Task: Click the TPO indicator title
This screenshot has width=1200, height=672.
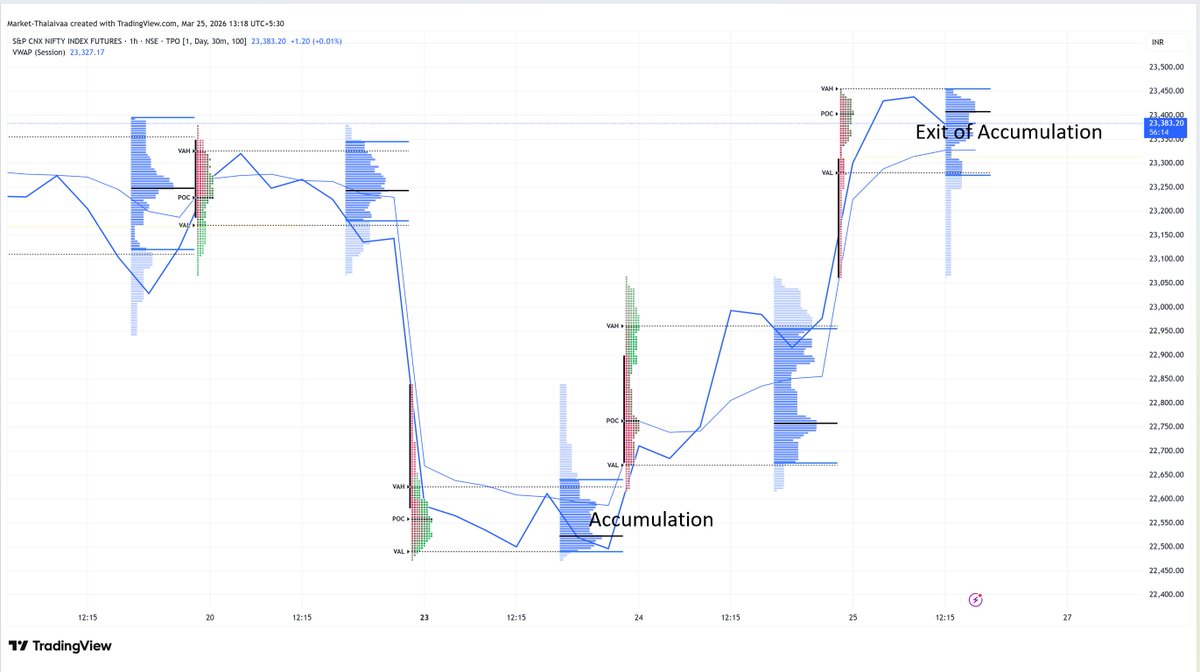Action: pos(172,42)
